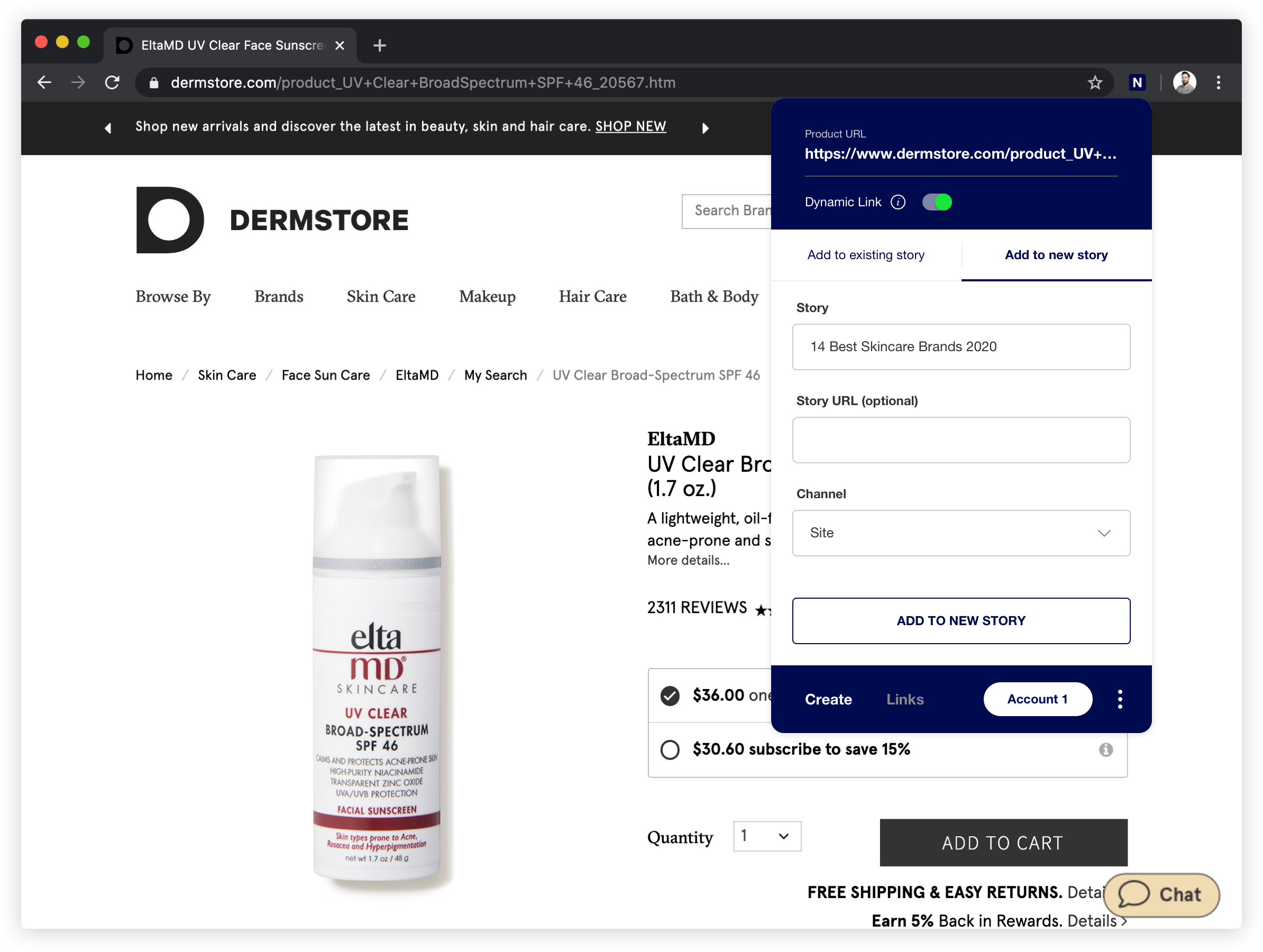Show previous promo banner message arrow
This screenshot has width=1263, height=952.
pos(108,128)
